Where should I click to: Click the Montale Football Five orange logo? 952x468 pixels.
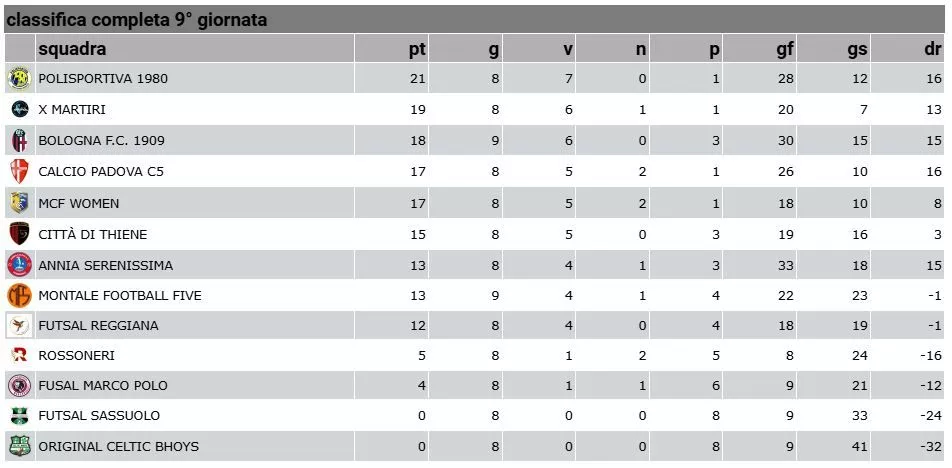coord(19,296)
